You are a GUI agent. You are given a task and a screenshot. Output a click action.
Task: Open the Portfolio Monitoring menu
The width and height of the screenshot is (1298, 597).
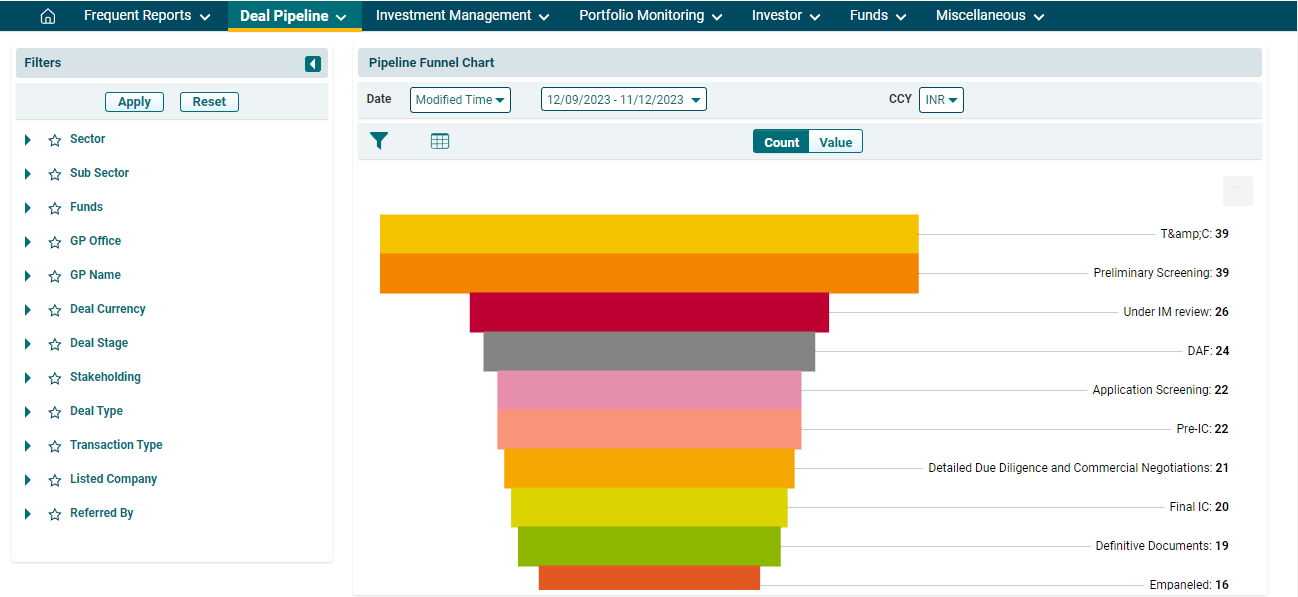(x=651, y=16)
